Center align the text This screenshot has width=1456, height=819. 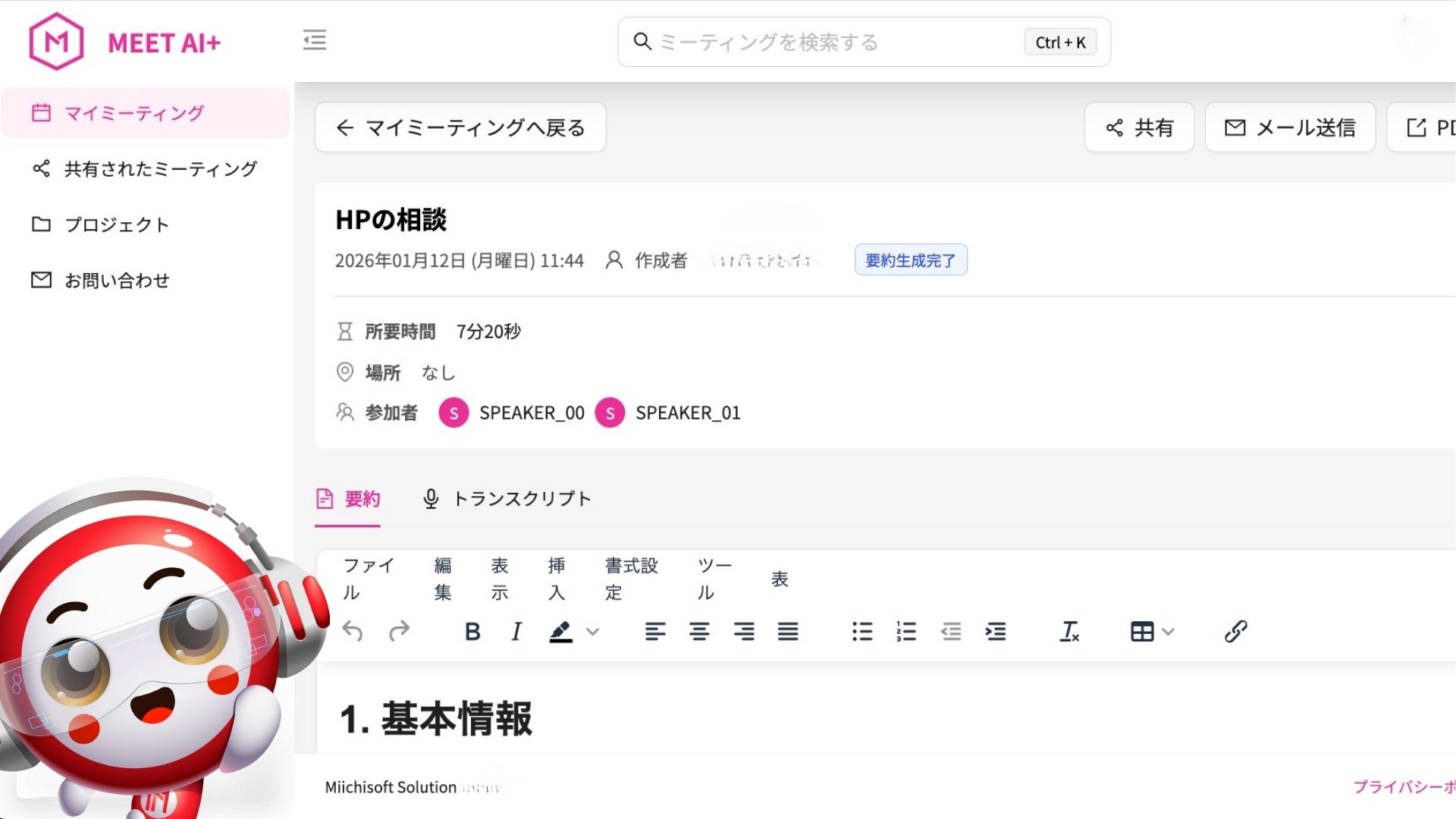(x=699, y=631)
